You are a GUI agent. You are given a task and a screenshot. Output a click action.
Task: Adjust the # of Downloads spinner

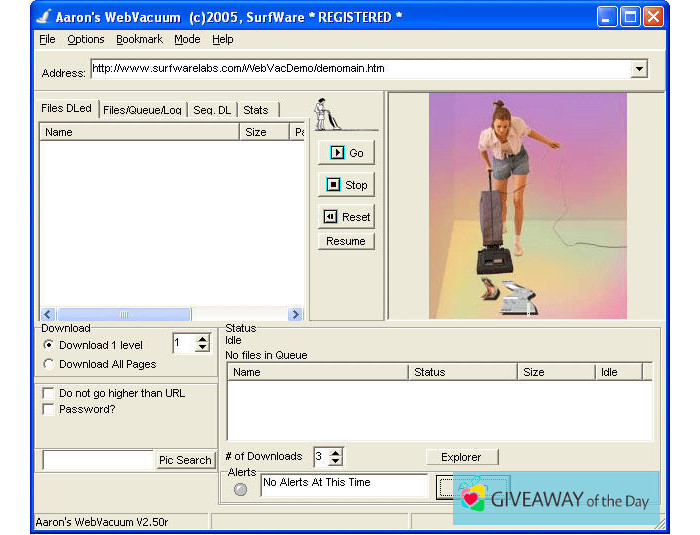(x=335, y=457)
